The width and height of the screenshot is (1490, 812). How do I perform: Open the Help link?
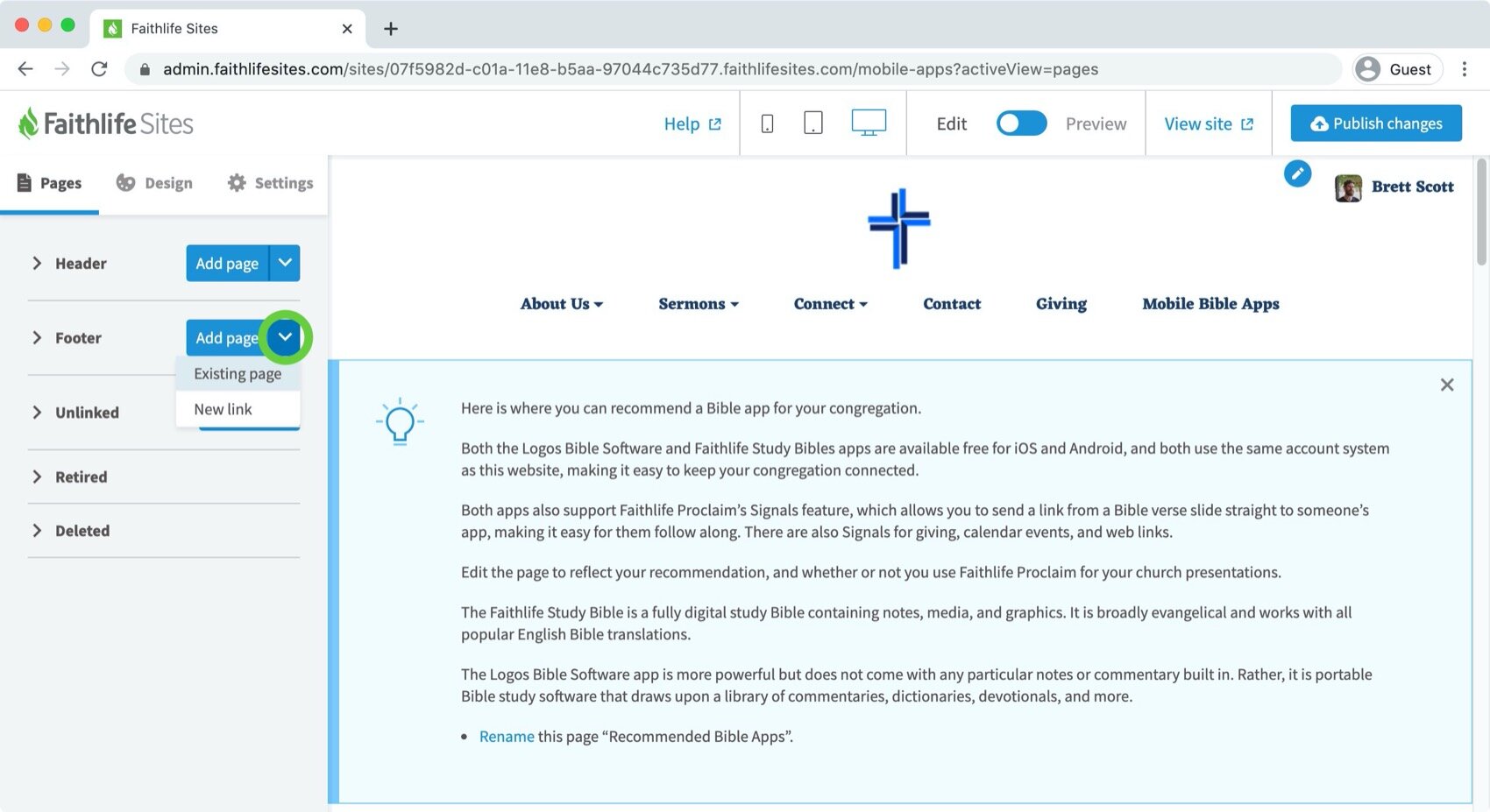[x=692, y=124]
